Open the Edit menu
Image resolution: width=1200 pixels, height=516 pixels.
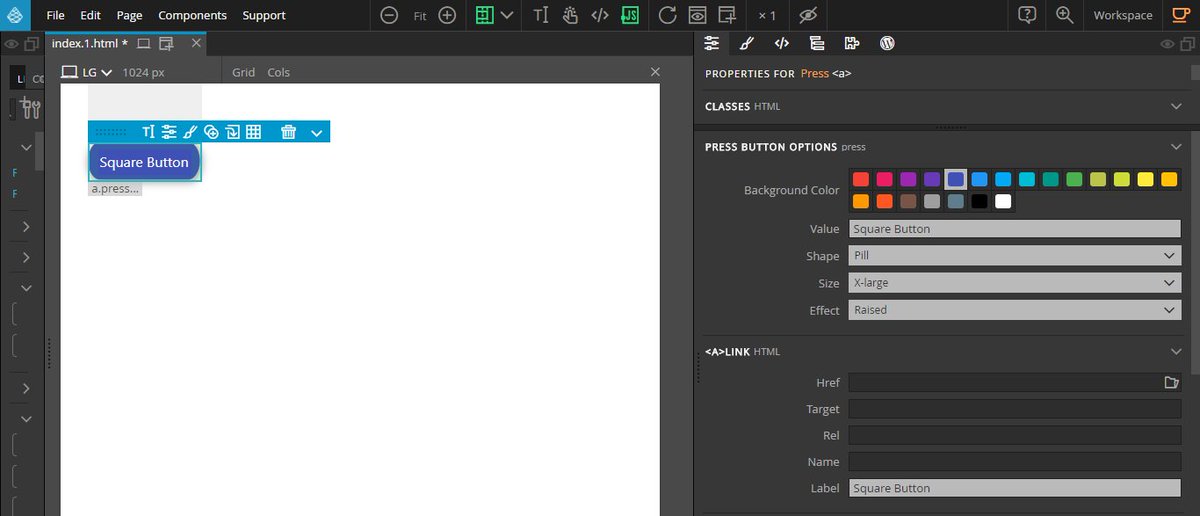(90, 15)
